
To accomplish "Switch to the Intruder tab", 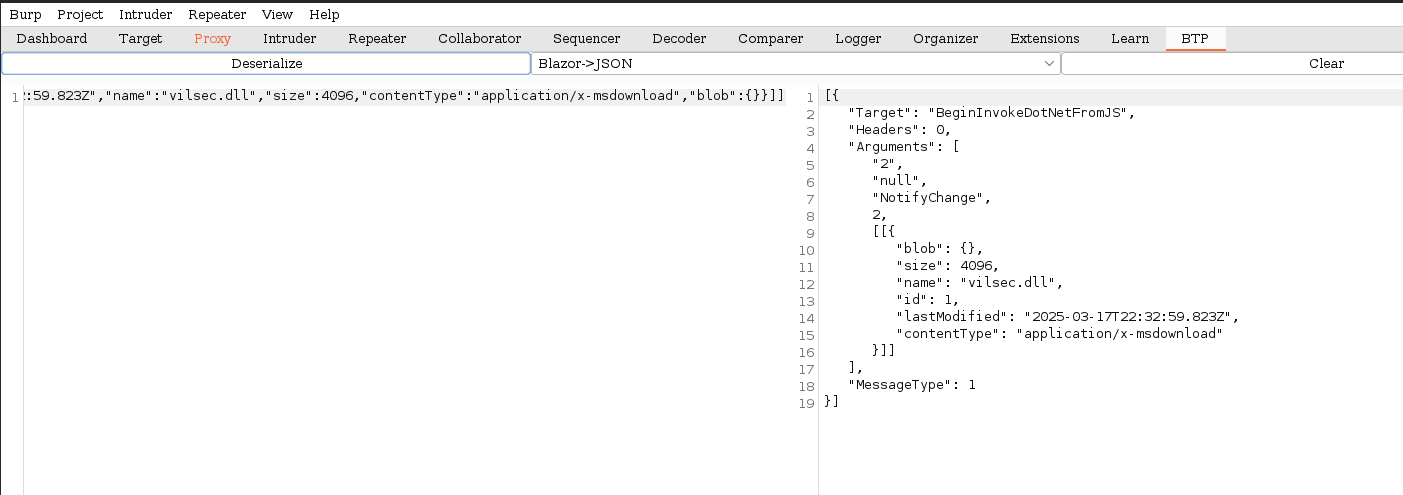I will [x=290, y=39].
